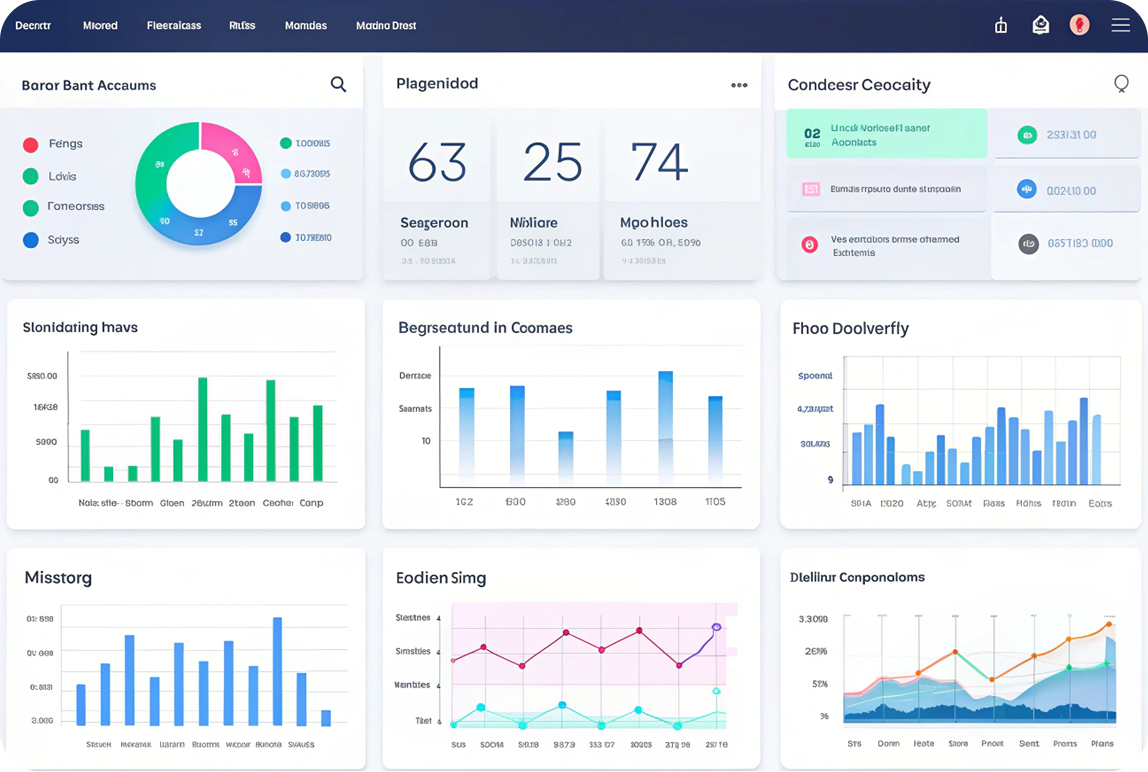This screenshot has width=1148, height=772.
Task: Click the highlighted Lncck Norlosel1 aanof Aoonlacts card
Action: point(886,133)
